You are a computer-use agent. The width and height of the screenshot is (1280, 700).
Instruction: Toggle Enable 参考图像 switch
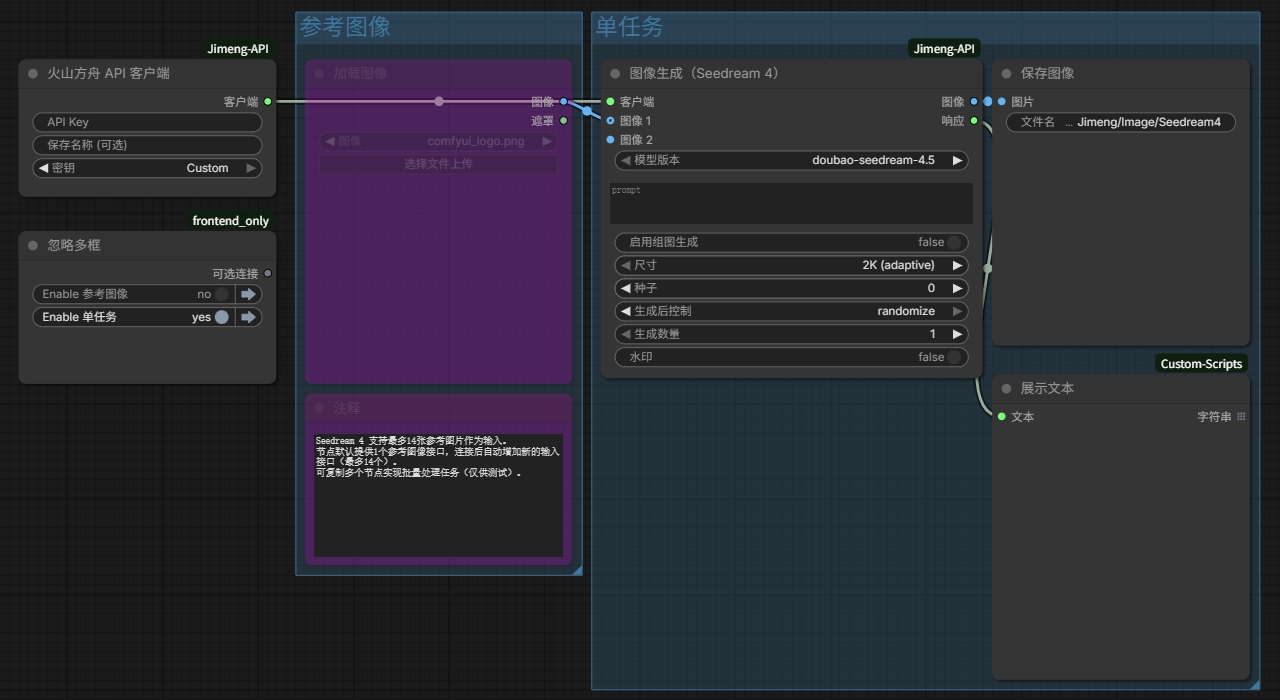click(221, 294)
